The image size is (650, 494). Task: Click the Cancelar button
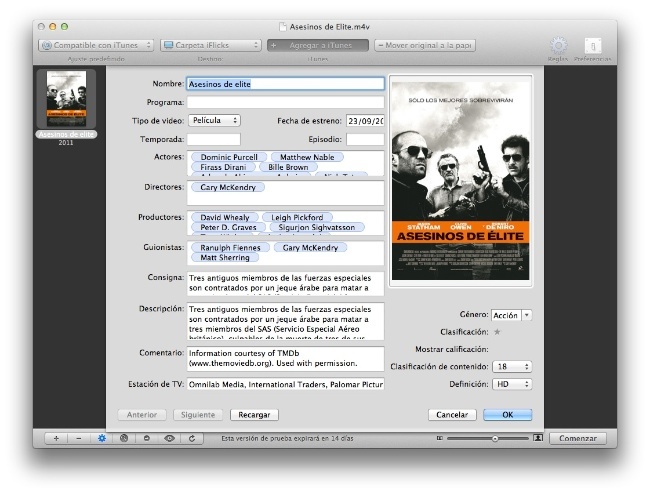[x=452, y=415]
